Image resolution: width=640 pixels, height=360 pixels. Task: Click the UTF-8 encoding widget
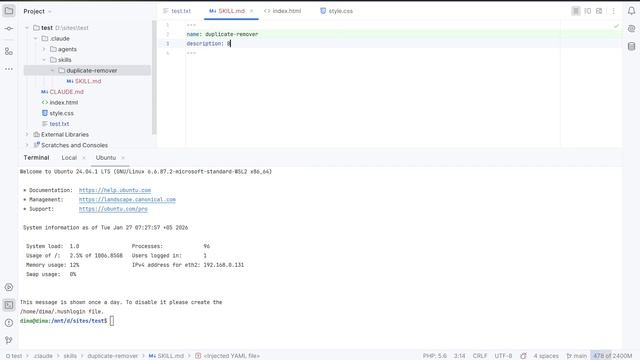click(x=503, y=356)
